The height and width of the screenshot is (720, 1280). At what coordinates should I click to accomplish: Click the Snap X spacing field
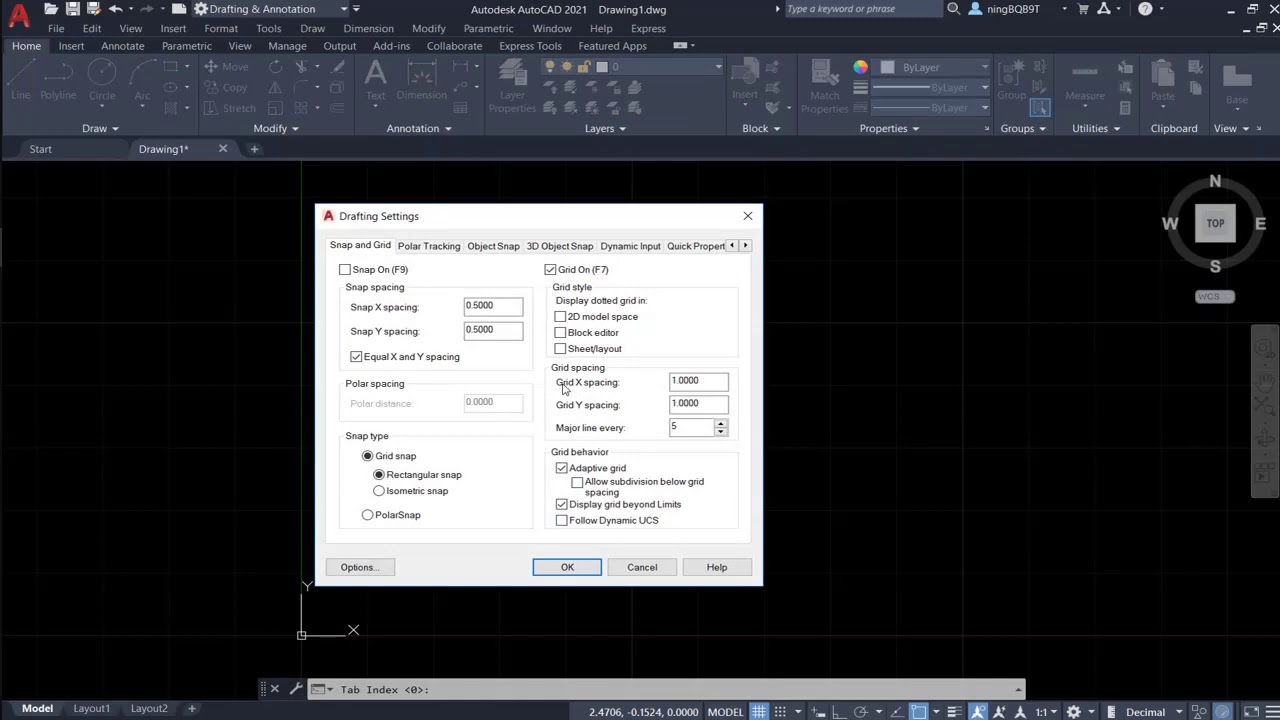pyautogui.click(x=493, y=306)
